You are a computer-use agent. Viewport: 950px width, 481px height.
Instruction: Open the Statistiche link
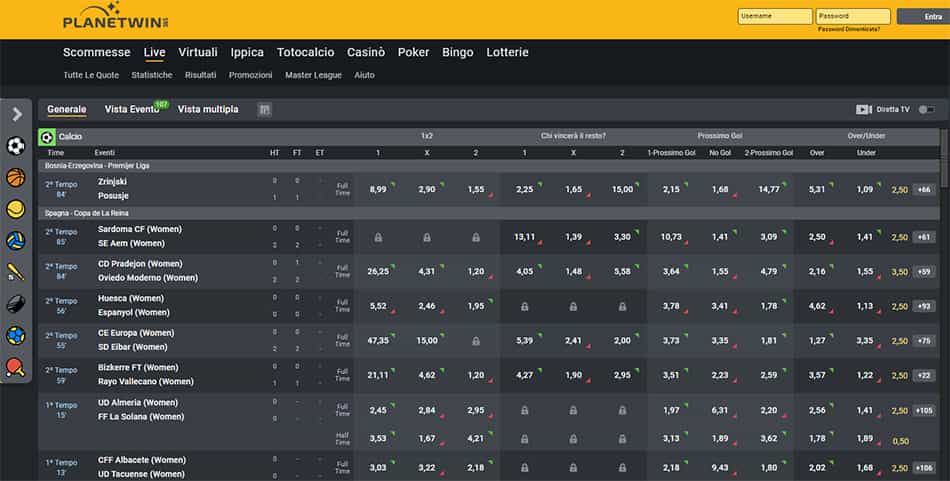coord(151,75)
